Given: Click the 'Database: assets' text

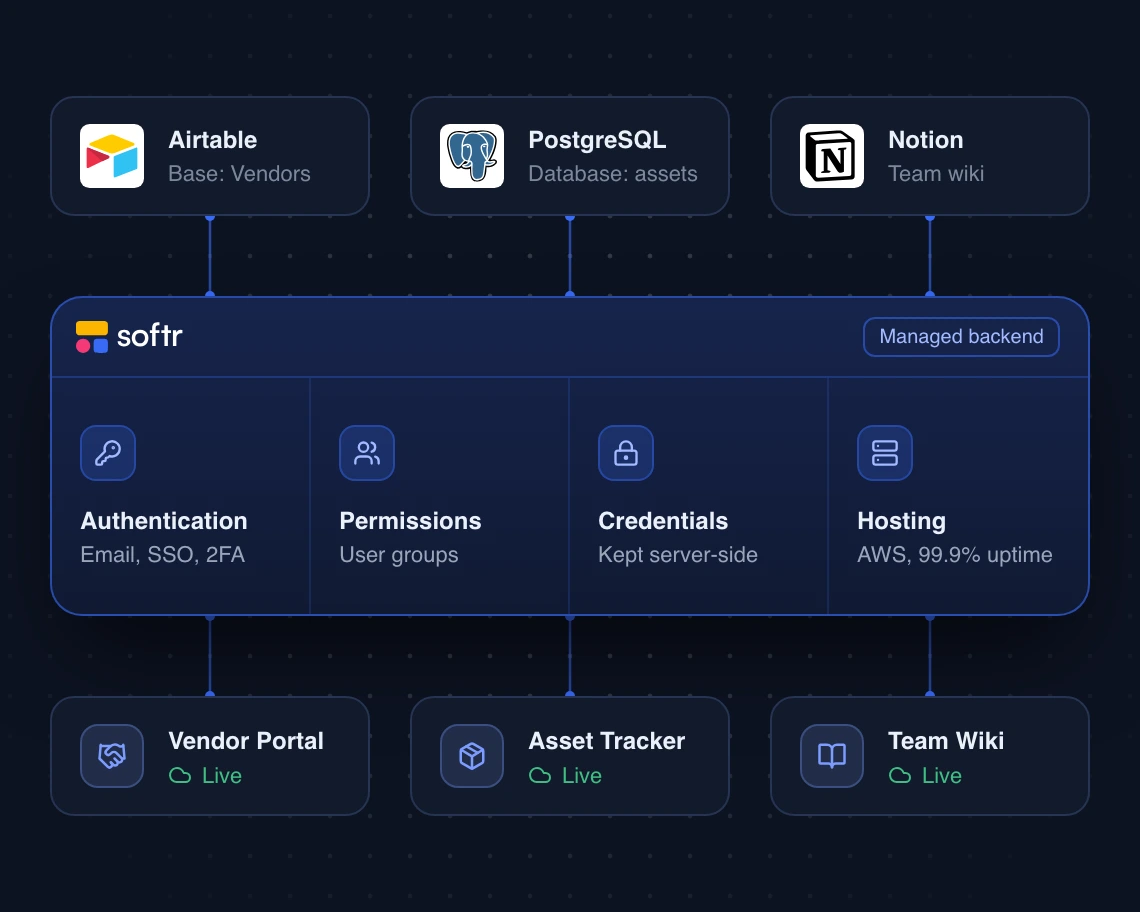Looking at the screenshot, I should [613, 174].
